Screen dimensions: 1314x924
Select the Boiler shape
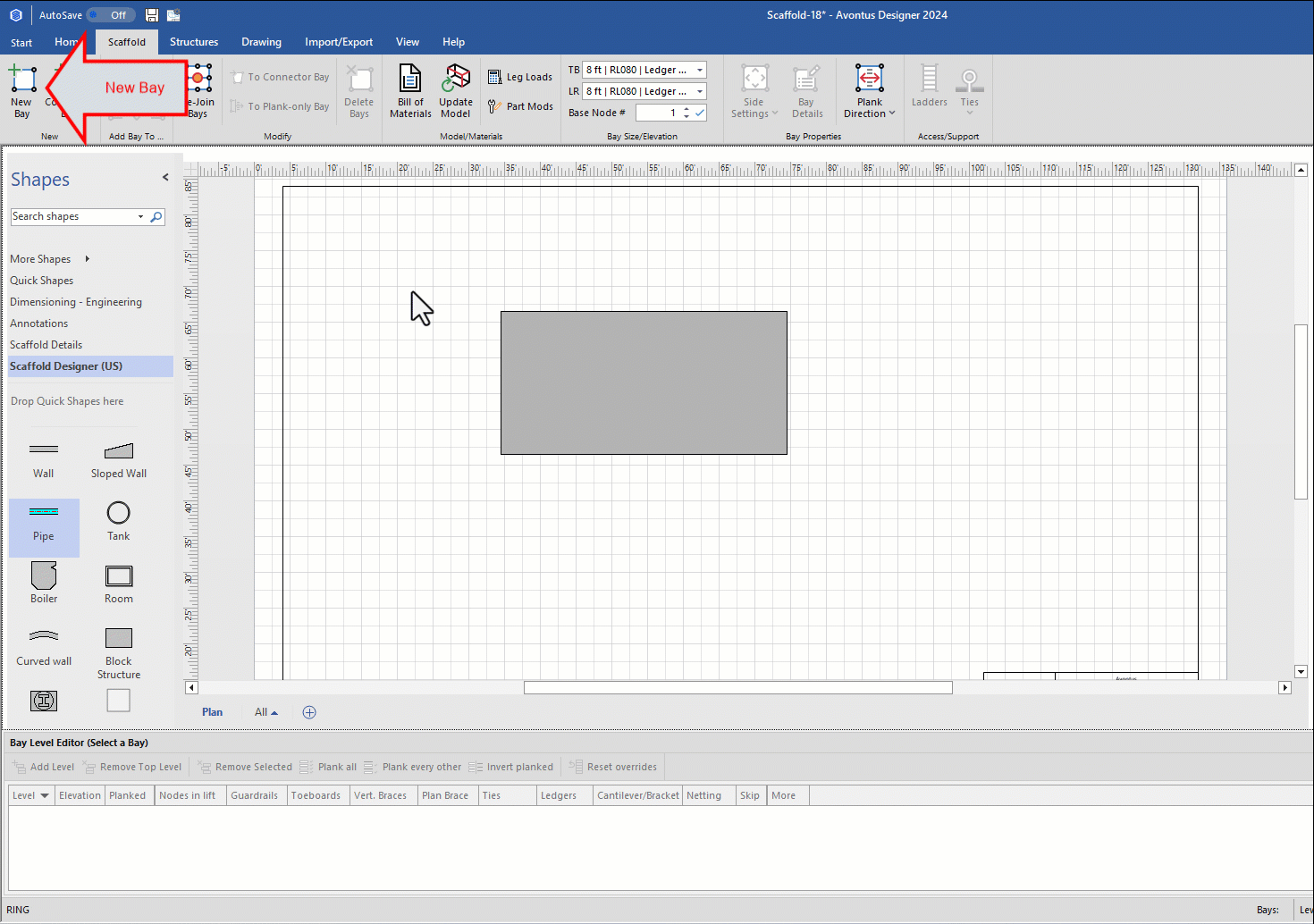pyautogui.click(x=44, y=576)
